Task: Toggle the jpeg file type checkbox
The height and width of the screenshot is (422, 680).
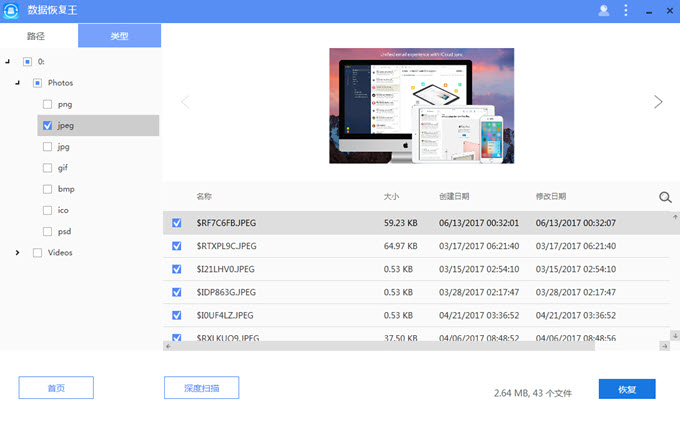Action: [x=47, y=126]
